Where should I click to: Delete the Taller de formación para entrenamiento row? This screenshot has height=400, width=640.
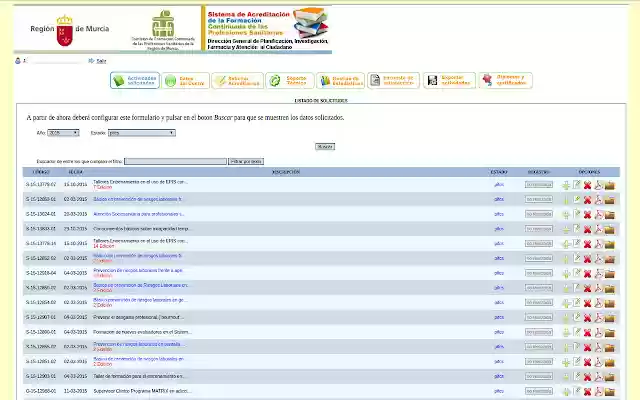coord(587,377)
